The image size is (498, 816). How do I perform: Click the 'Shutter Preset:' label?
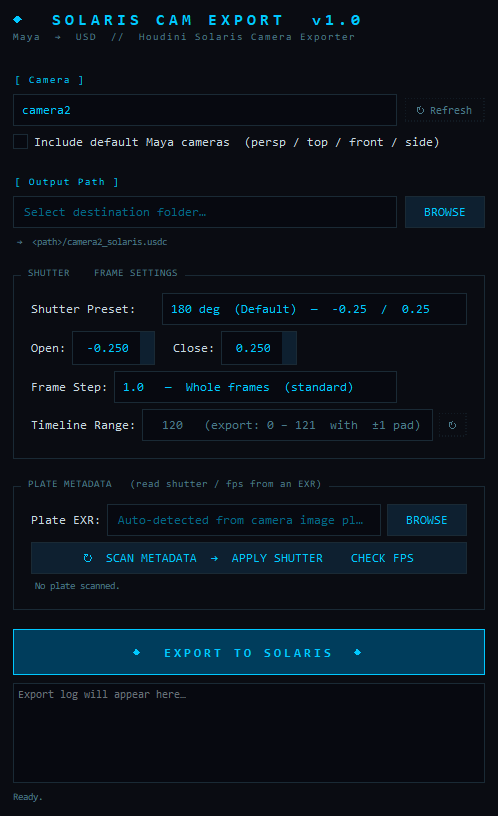point(83,309)
